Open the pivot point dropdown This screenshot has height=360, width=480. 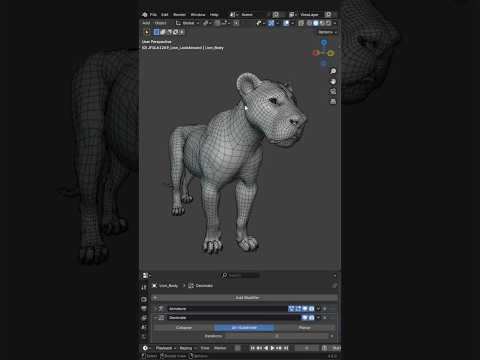pyautogui.click(x=206, y=23)
